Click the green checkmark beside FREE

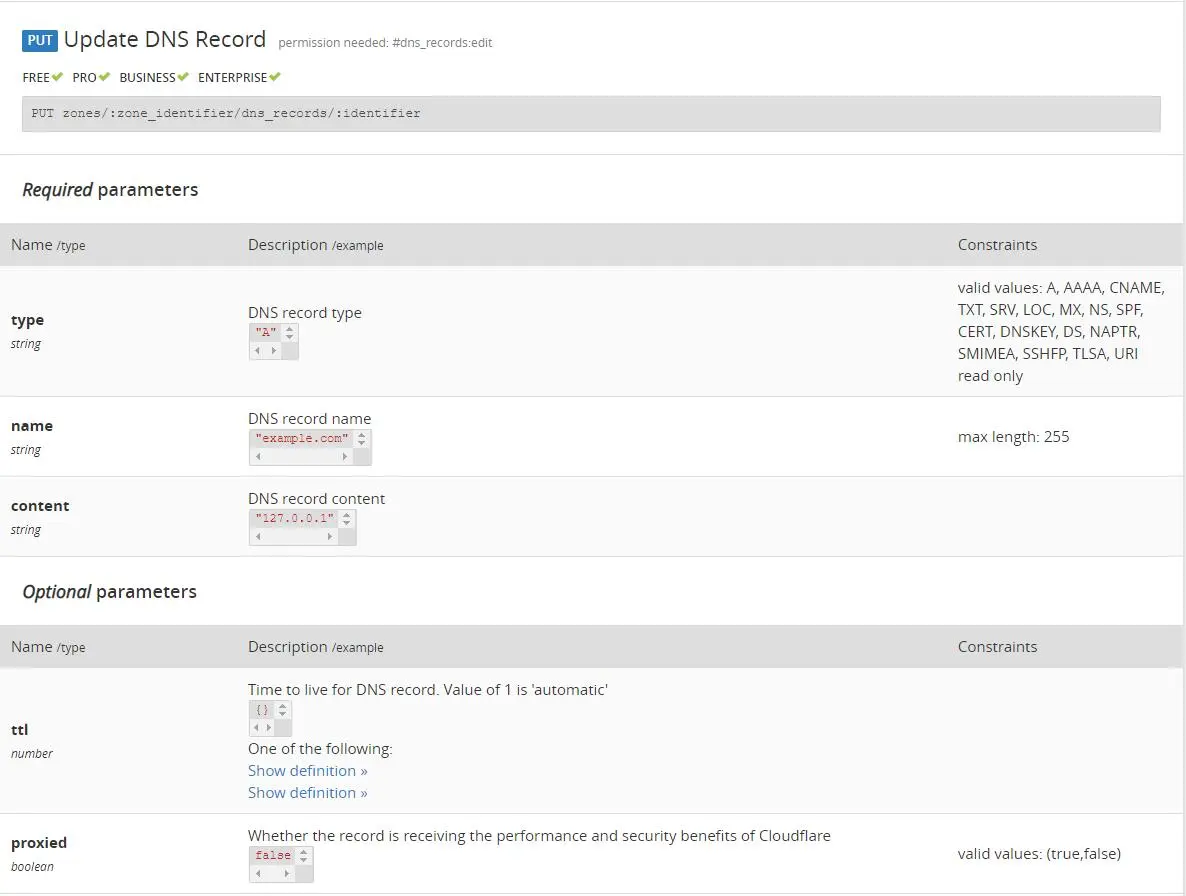[58, 77]
